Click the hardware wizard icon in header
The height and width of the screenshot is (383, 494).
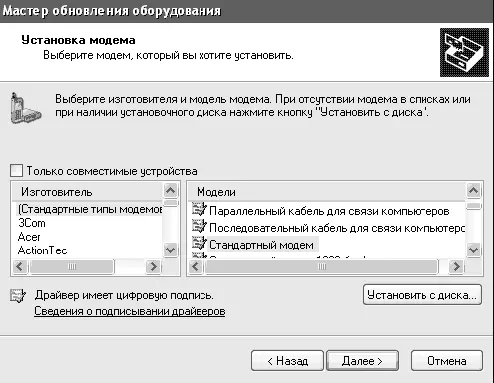[464, 52]
